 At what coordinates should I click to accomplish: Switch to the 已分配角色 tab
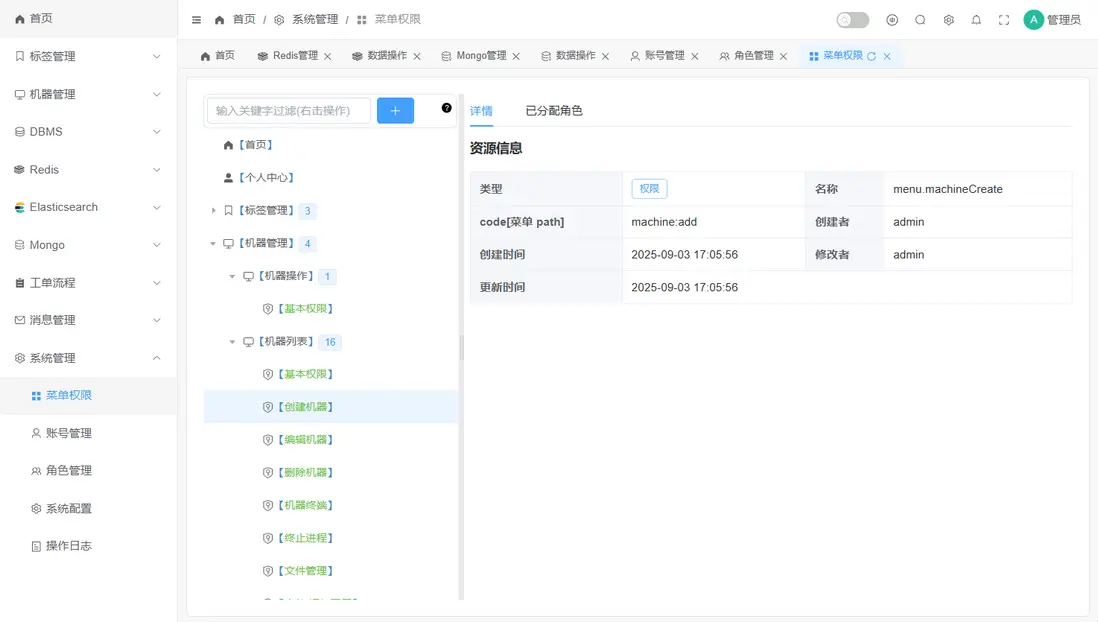pos(554,111)
